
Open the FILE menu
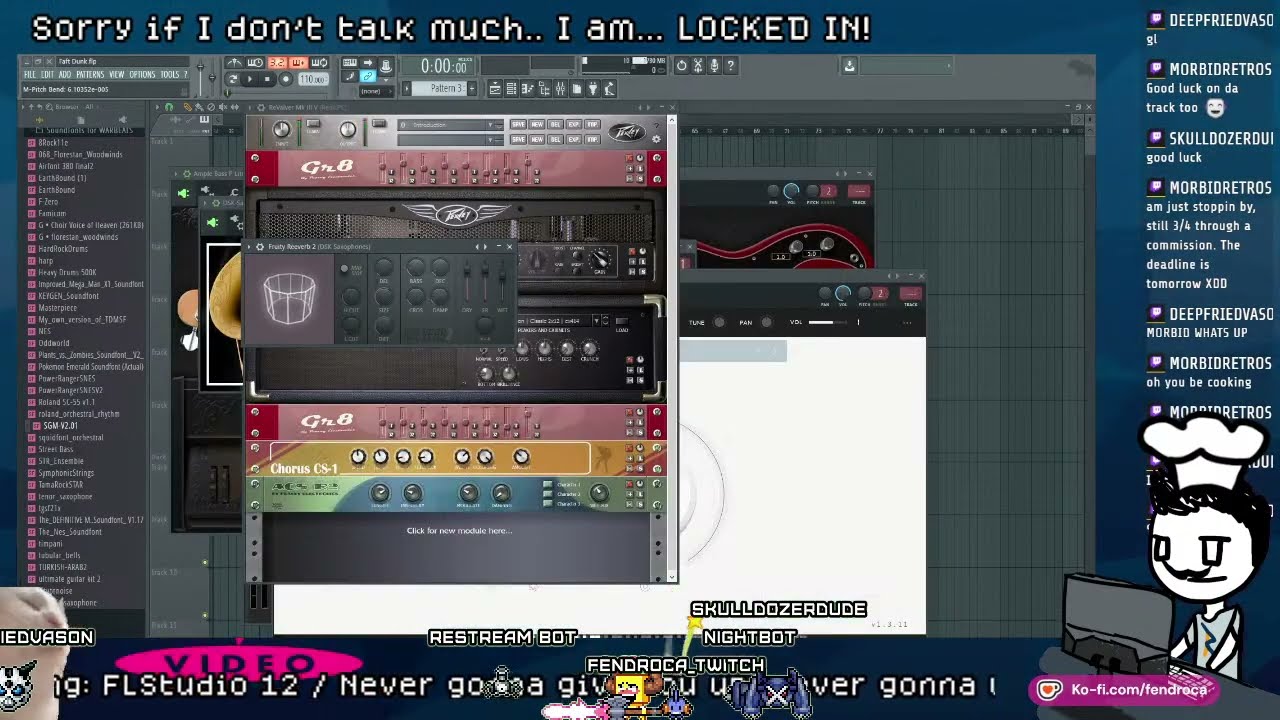click(x=30, y=74)
